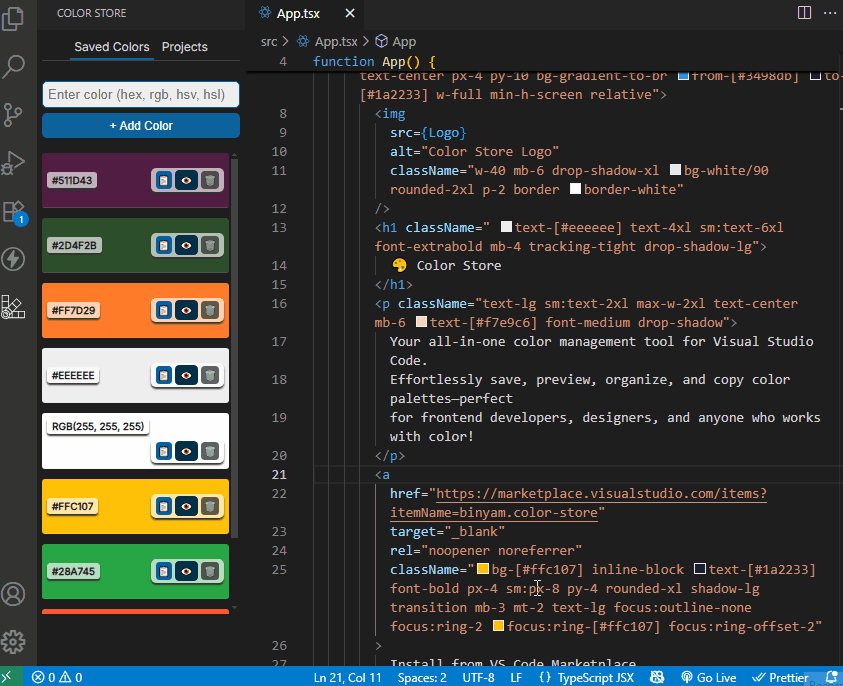This screenshot has height=686, width=843.
Task: Change encoding via UTF-8
Action: (x=478, y=677)
